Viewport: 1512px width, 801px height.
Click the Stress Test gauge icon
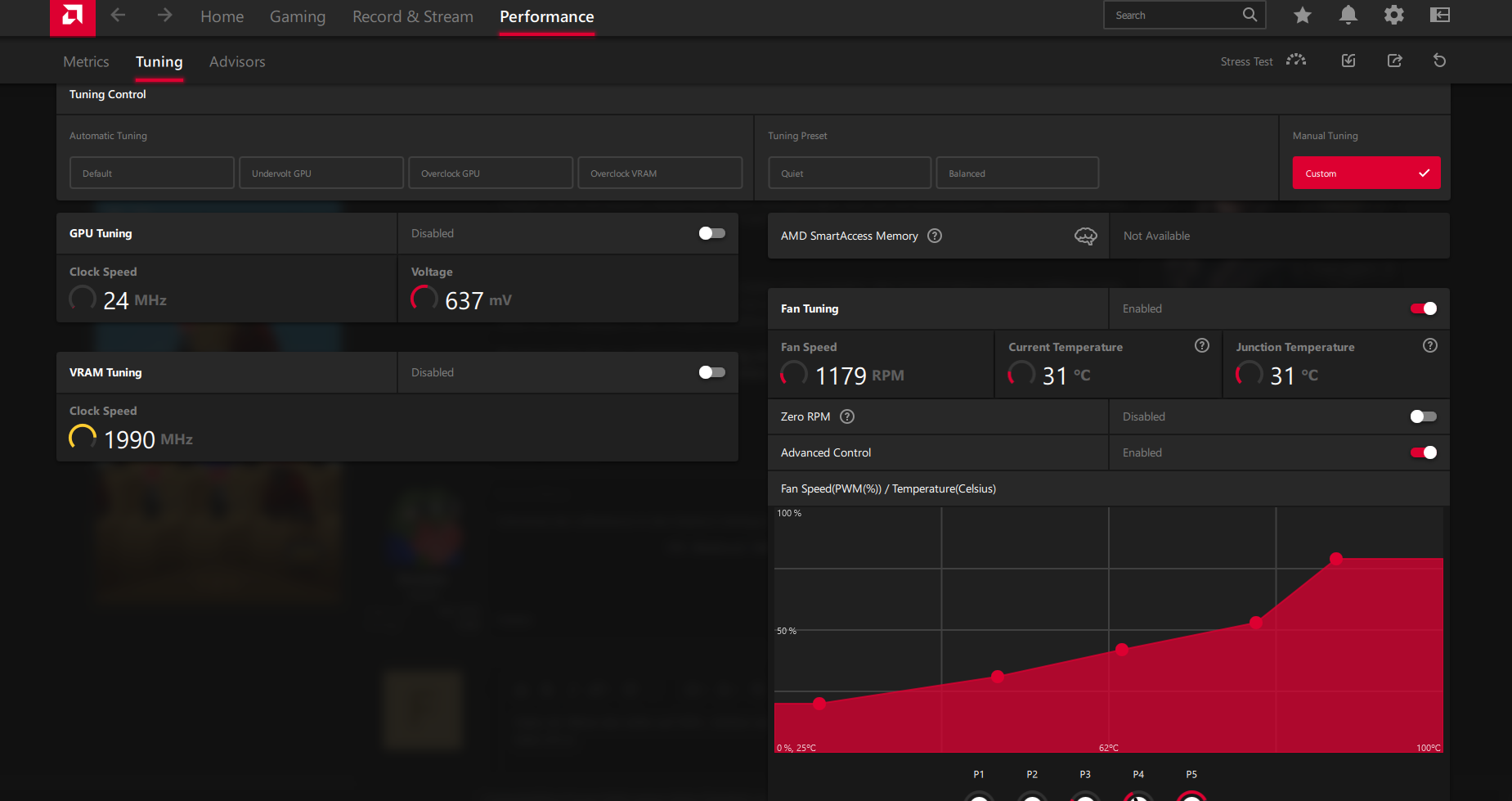[x=1296, y=61]
